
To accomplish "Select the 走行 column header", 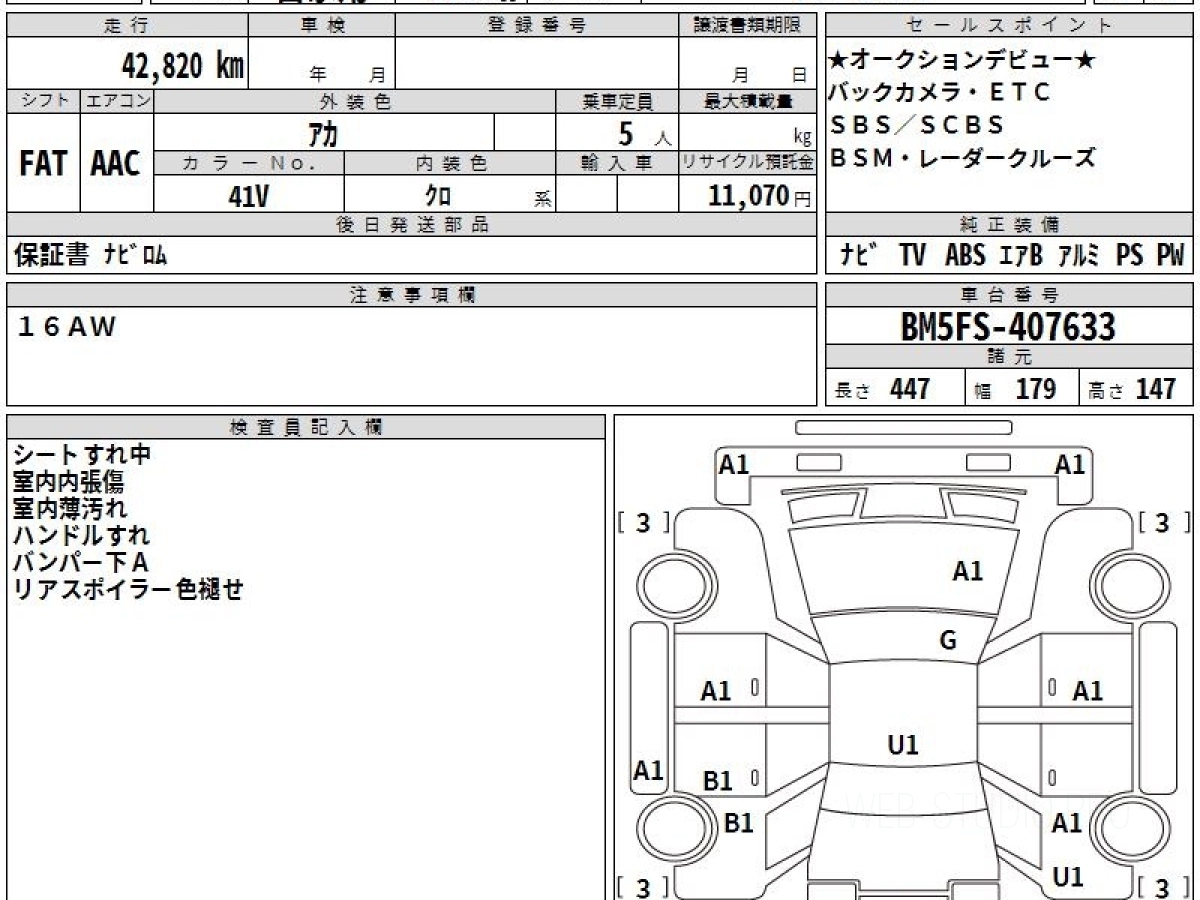I will click(x=127, y=26).
